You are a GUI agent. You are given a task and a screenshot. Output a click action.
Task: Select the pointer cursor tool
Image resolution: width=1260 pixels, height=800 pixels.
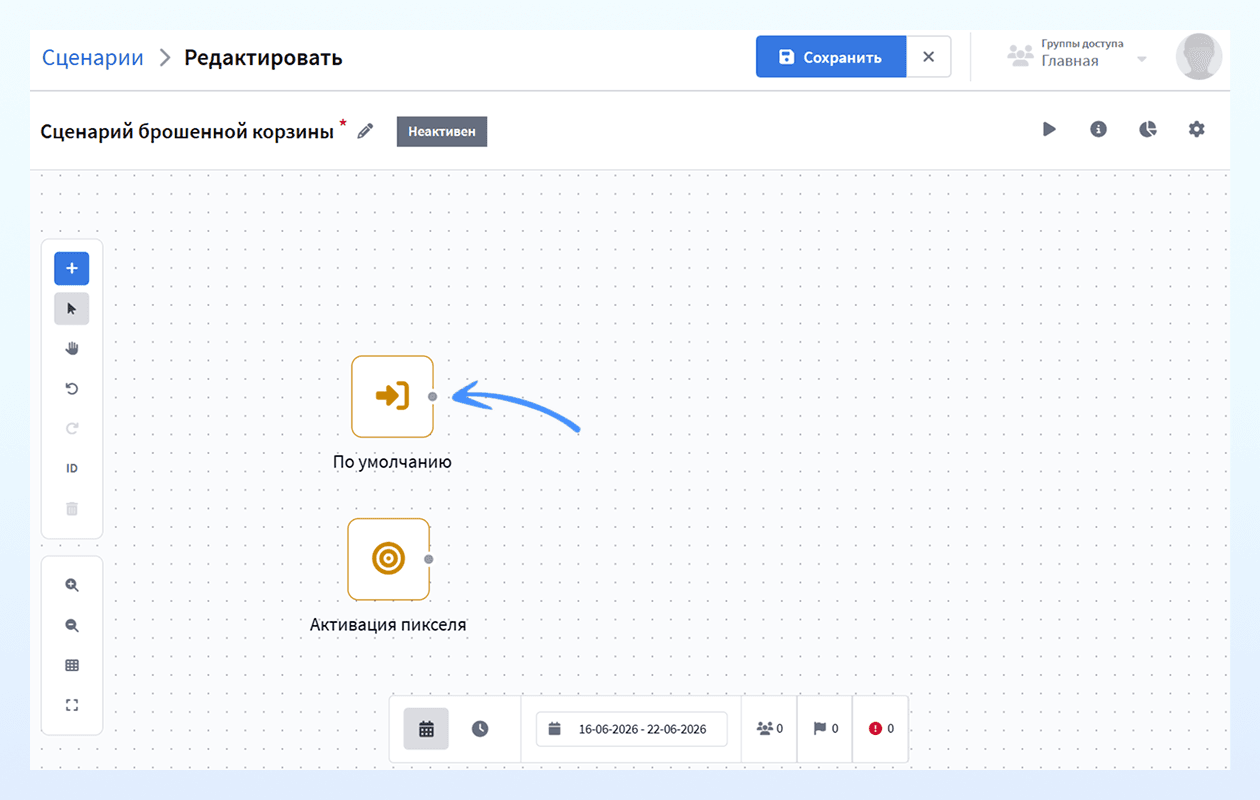71,308
